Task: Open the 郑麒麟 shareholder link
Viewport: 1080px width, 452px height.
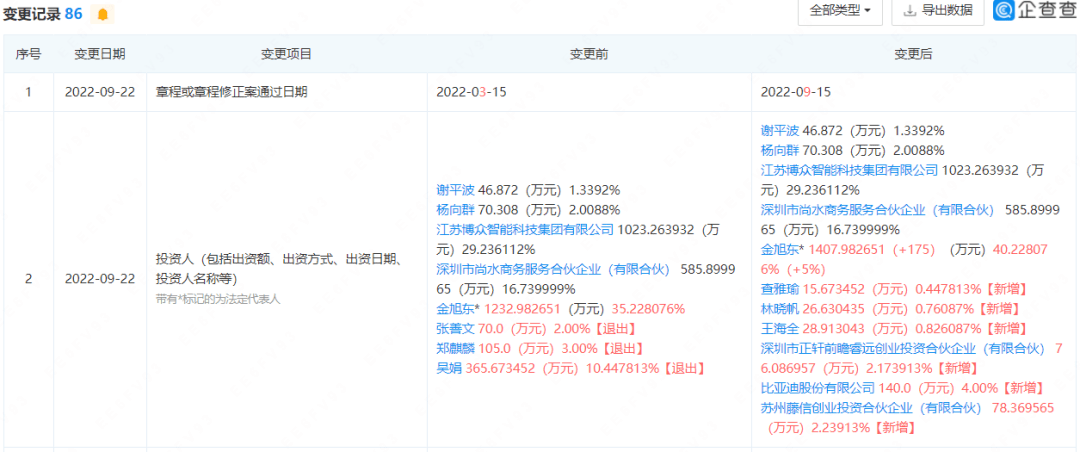Action: coord(455,349)
